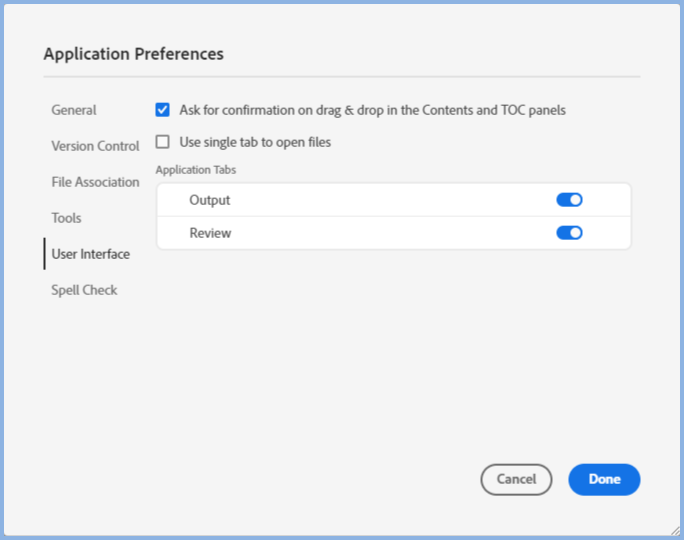Click the dialog resize grip corner

[x=675, y=531]
